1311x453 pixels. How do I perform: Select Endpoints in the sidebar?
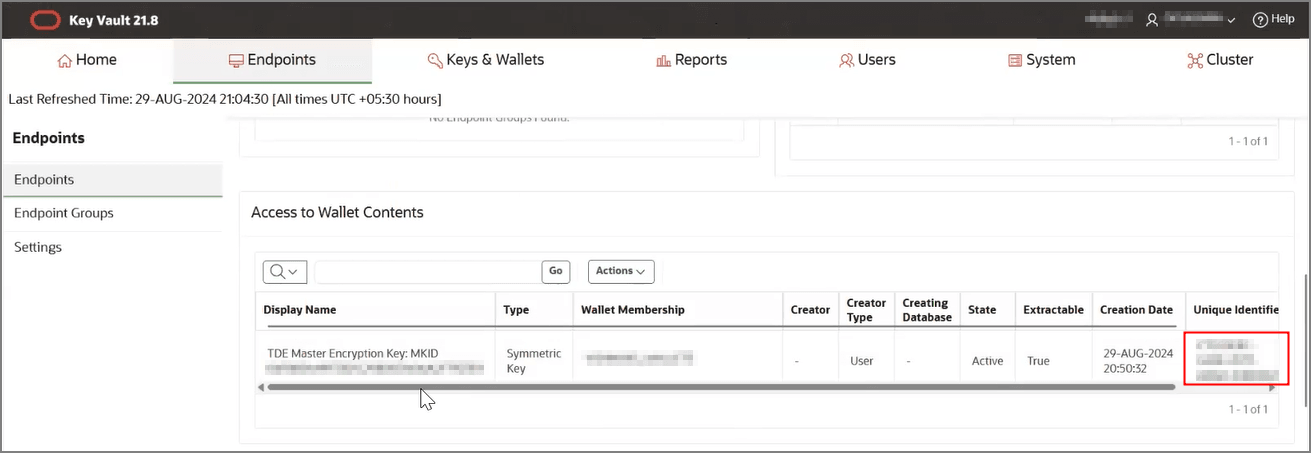111,180
